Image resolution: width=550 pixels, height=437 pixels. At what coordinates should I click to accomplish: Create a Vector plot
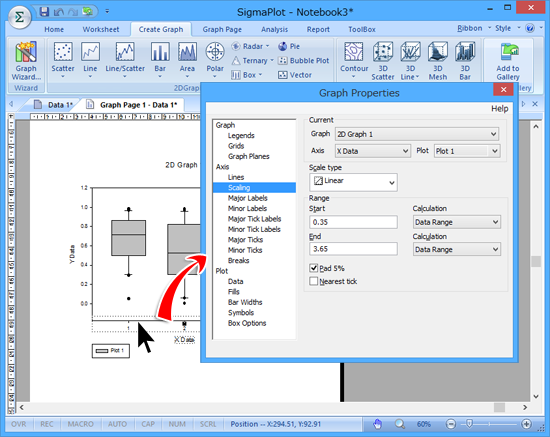pos(295,75)
